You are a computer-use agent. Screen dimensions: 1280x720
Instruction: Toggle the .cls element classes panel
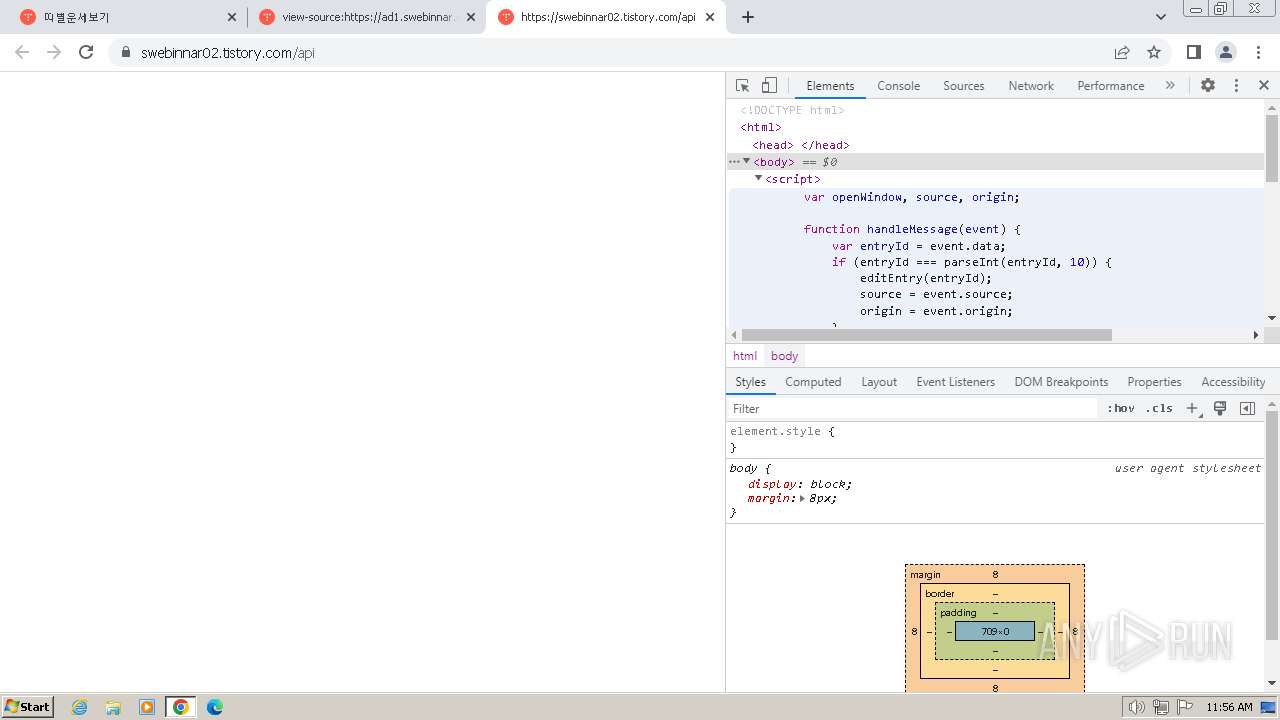coord(1159,409)
